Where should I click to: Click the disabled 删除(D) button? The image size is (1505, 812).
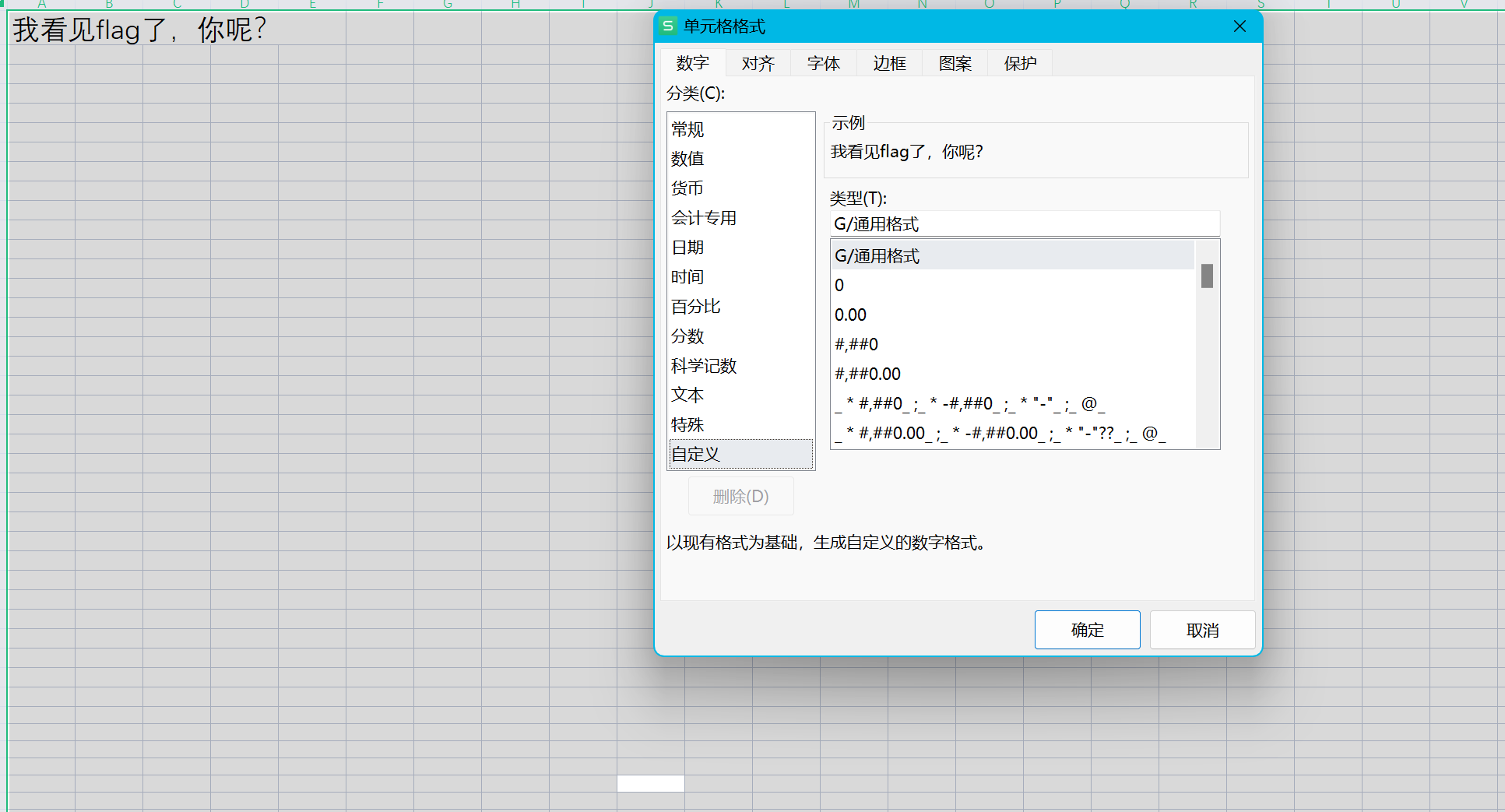pyautogui.click(x=740, y=497)
